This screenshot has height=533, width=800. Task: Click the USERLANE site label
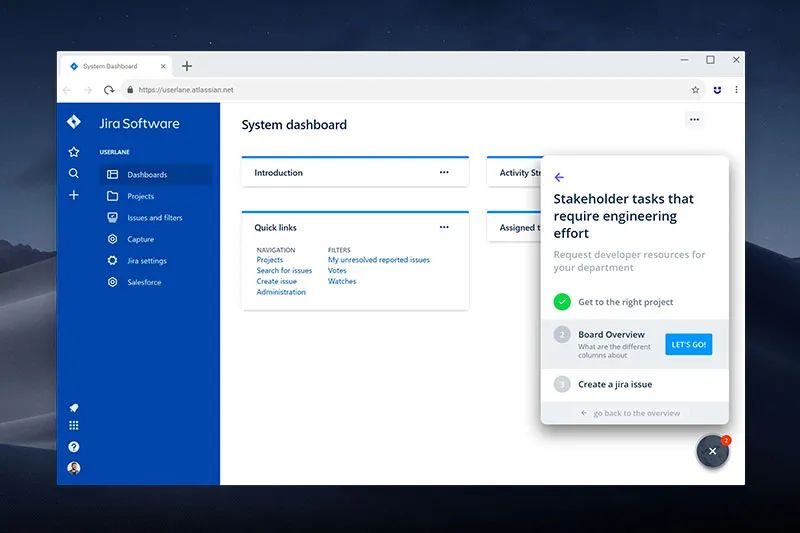tap(114, 152)
